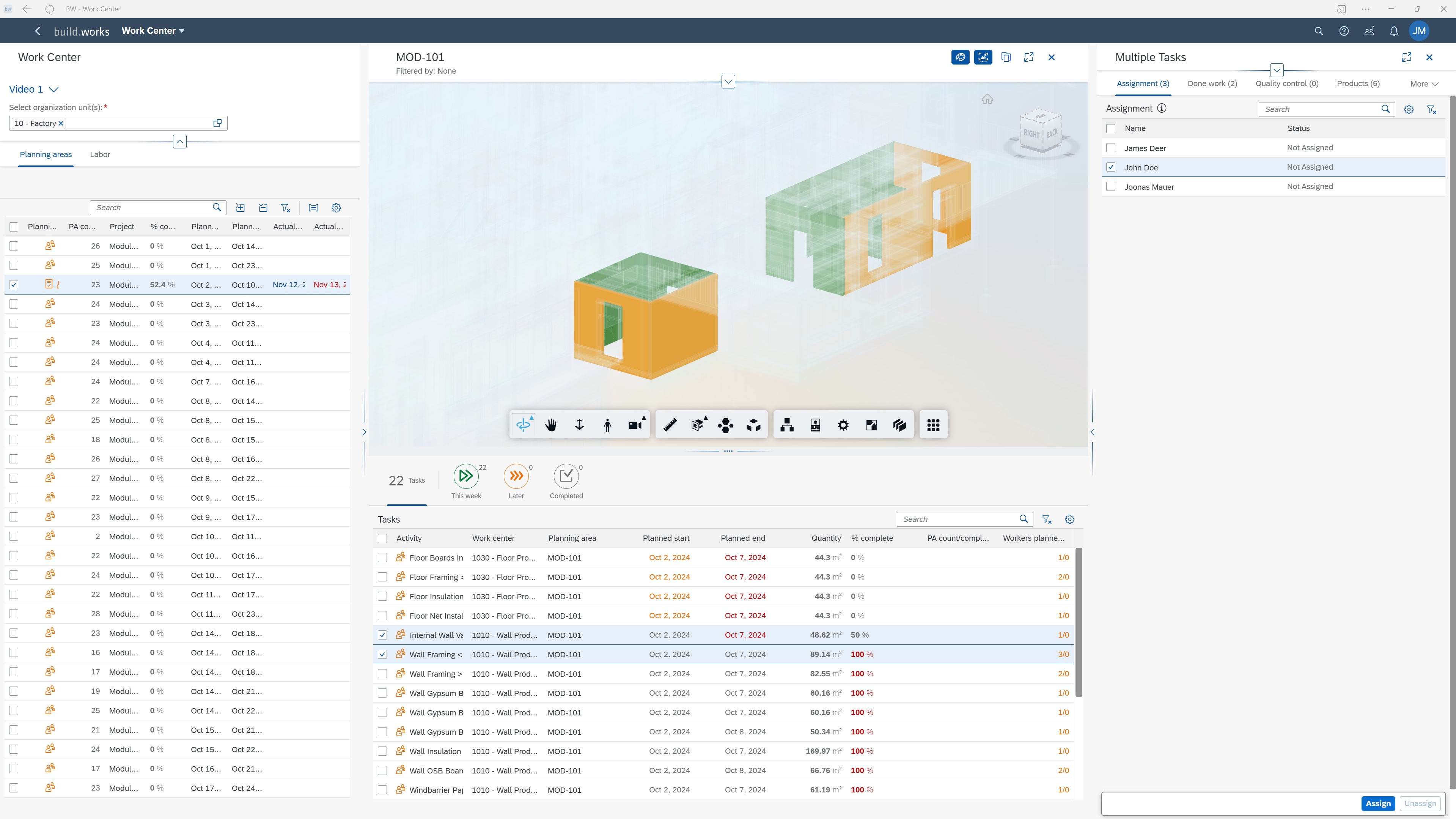Click the Assign button
1456x819 pixels.
click(1377, 803)
